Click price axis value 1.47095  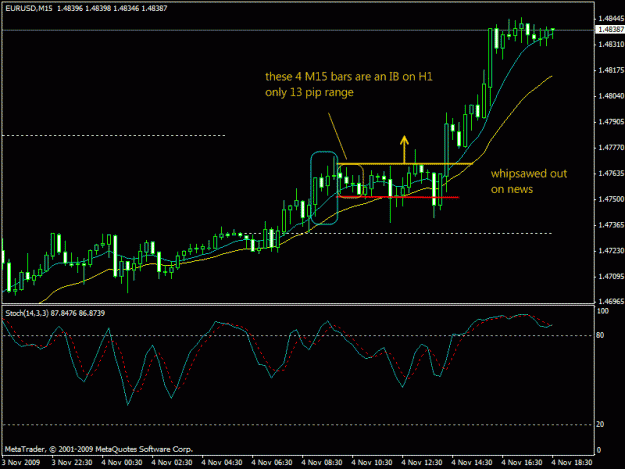point(611,277)
